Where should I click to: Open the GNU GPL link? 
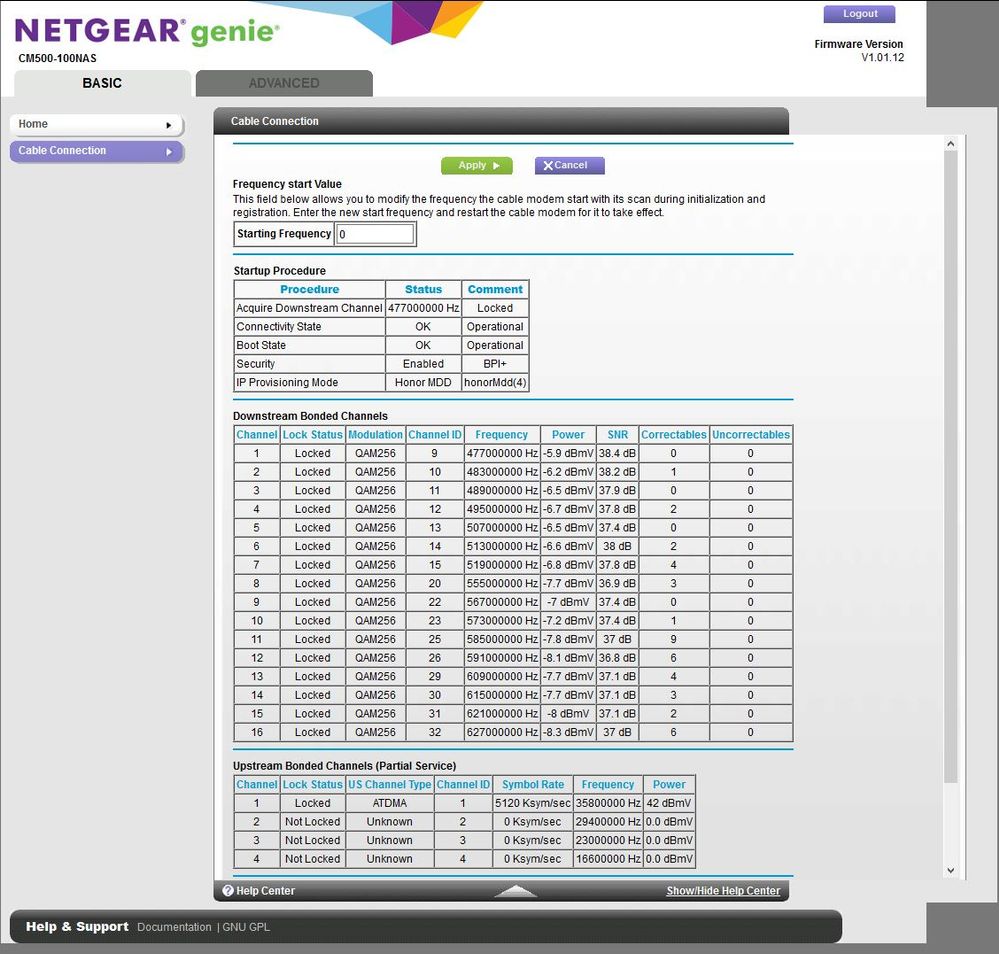[x=246, y=927]
